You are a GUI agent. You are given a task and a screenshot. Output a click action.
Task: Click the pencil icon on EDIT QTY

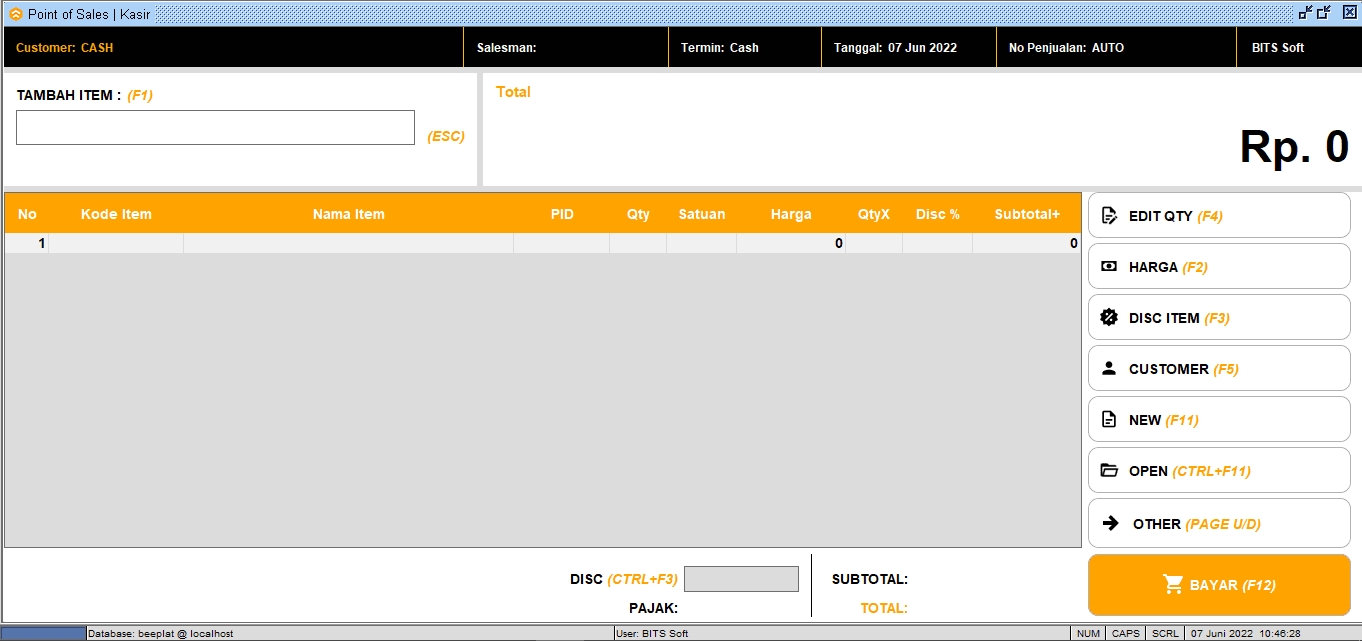coord(1108,216)
